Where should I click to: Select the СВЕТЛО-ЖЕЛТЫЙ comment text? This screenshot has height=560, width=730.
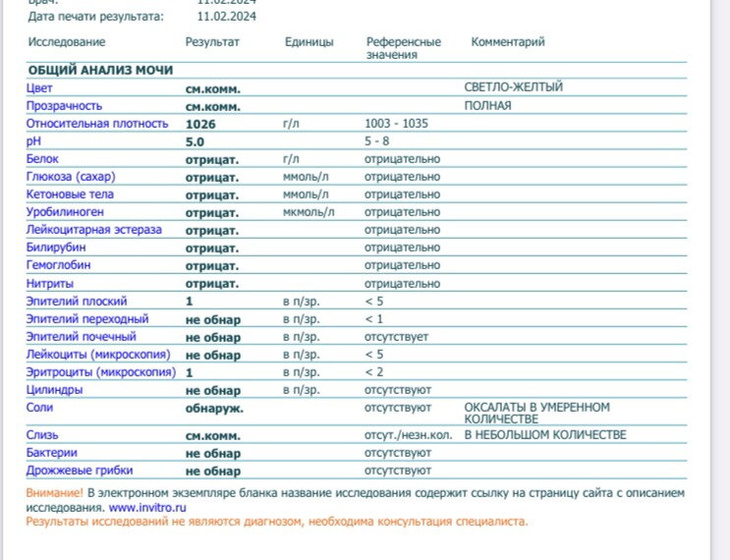pyautogui.click(x=514, y=87)
